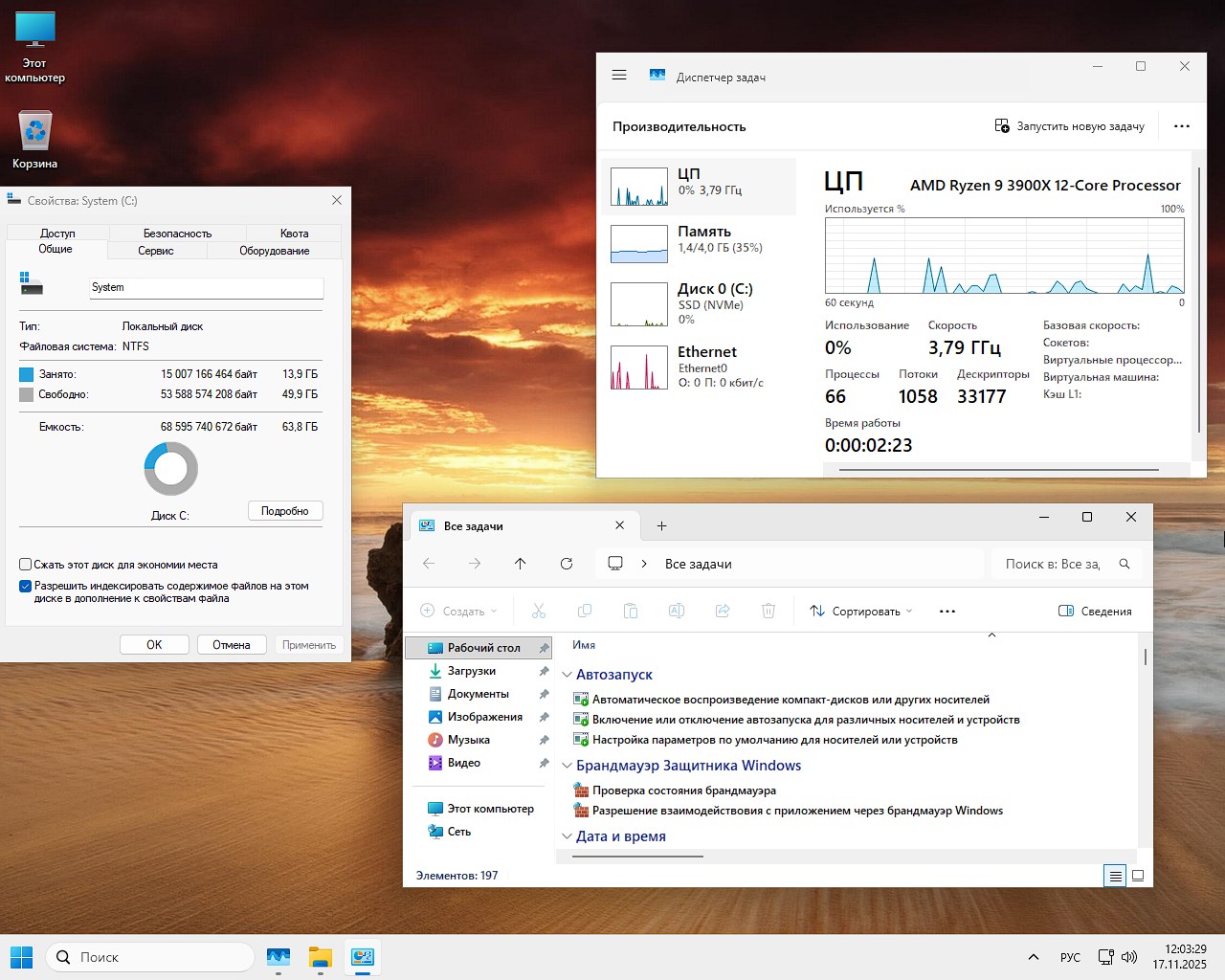Switch to the Безопасность tab
This screenshot has width=1225, height=980.
(177, 234)
